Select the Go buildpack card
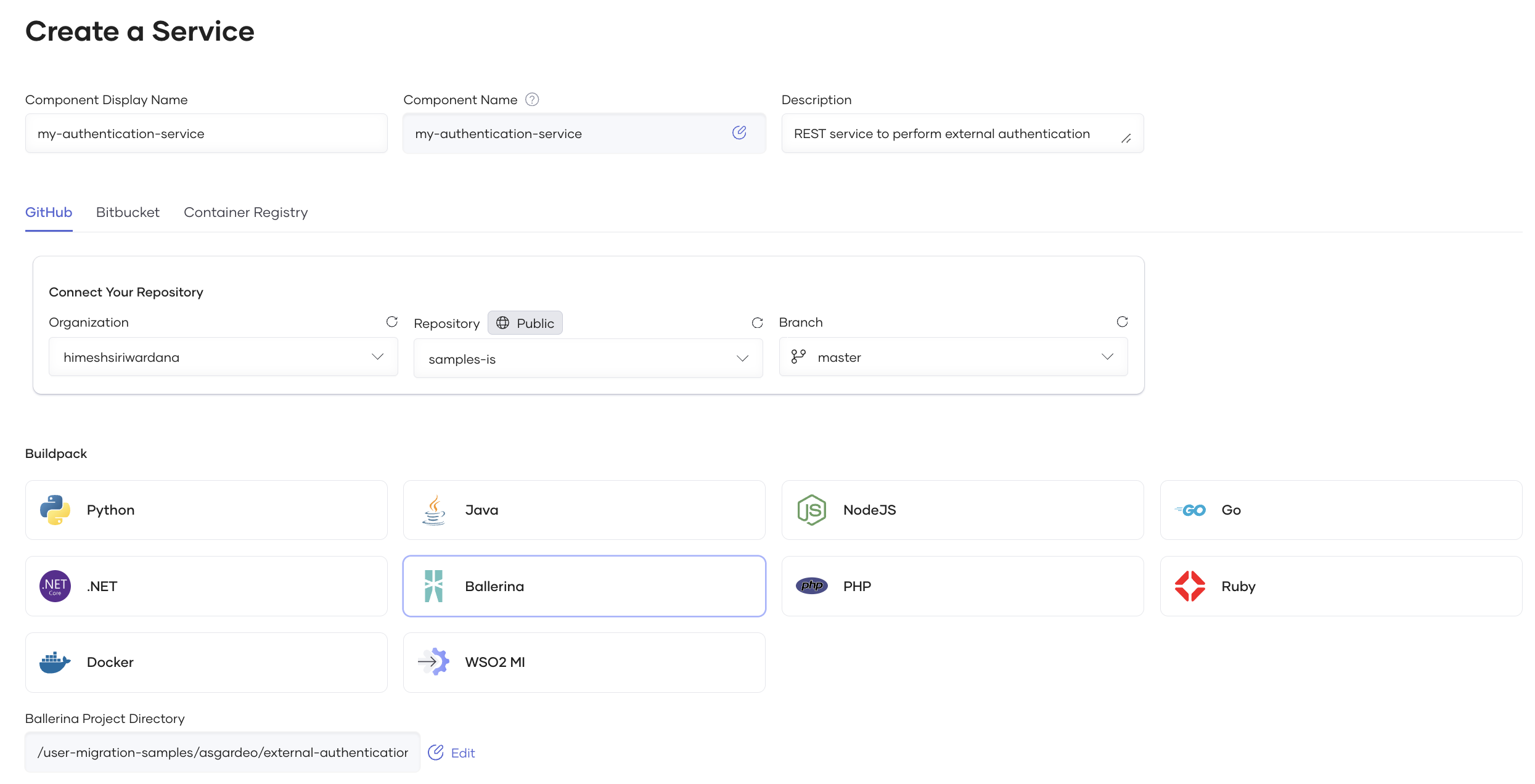The height and width of the screenshot is (784, 1535). click(x=1341, y=510)
